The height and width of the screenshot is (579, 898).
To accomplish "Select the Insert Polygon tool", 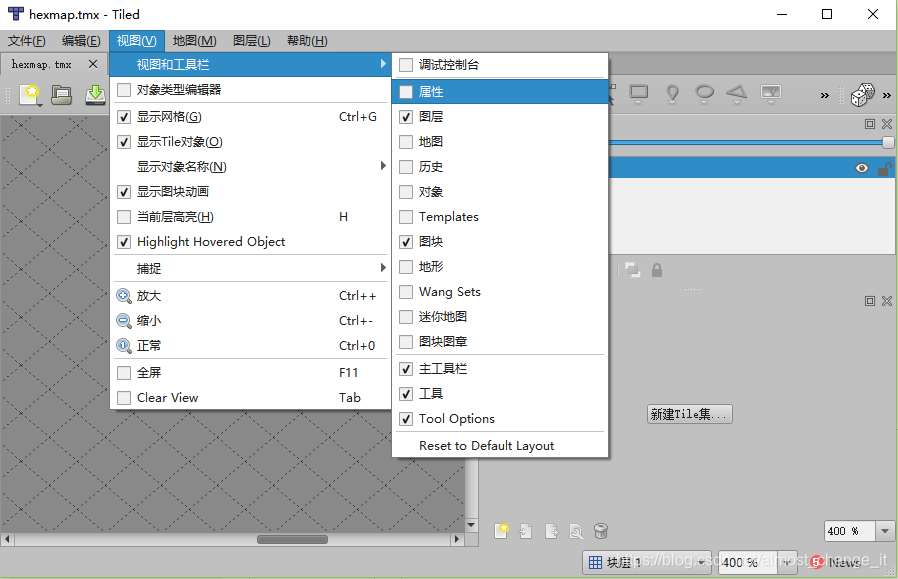I will coord(737,94).
